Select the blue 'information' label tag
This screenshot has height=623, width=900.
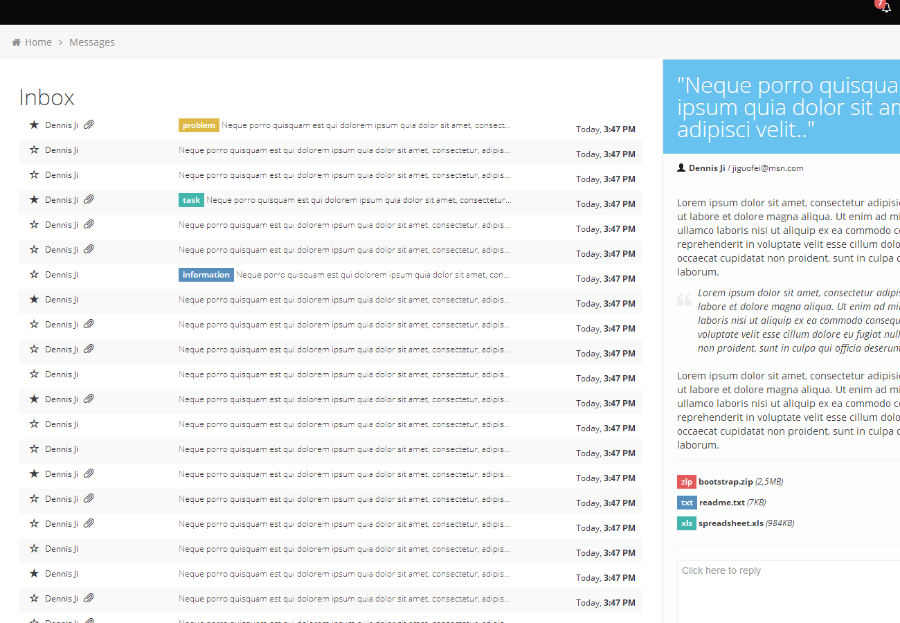pyautogui.click(x=206, y=274)
